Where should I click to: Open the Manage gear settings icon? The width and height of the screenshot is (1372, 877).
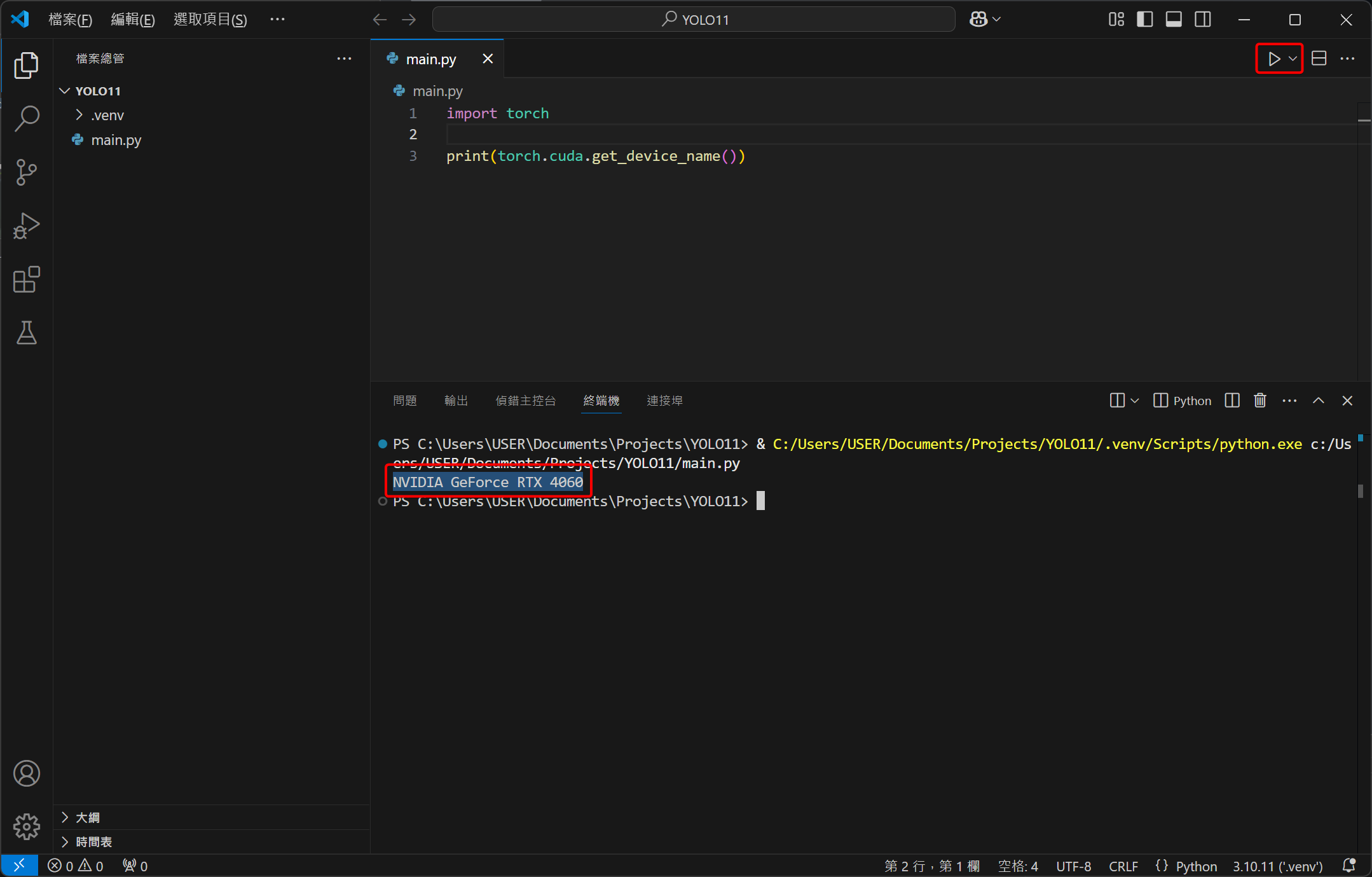(26, 826)
